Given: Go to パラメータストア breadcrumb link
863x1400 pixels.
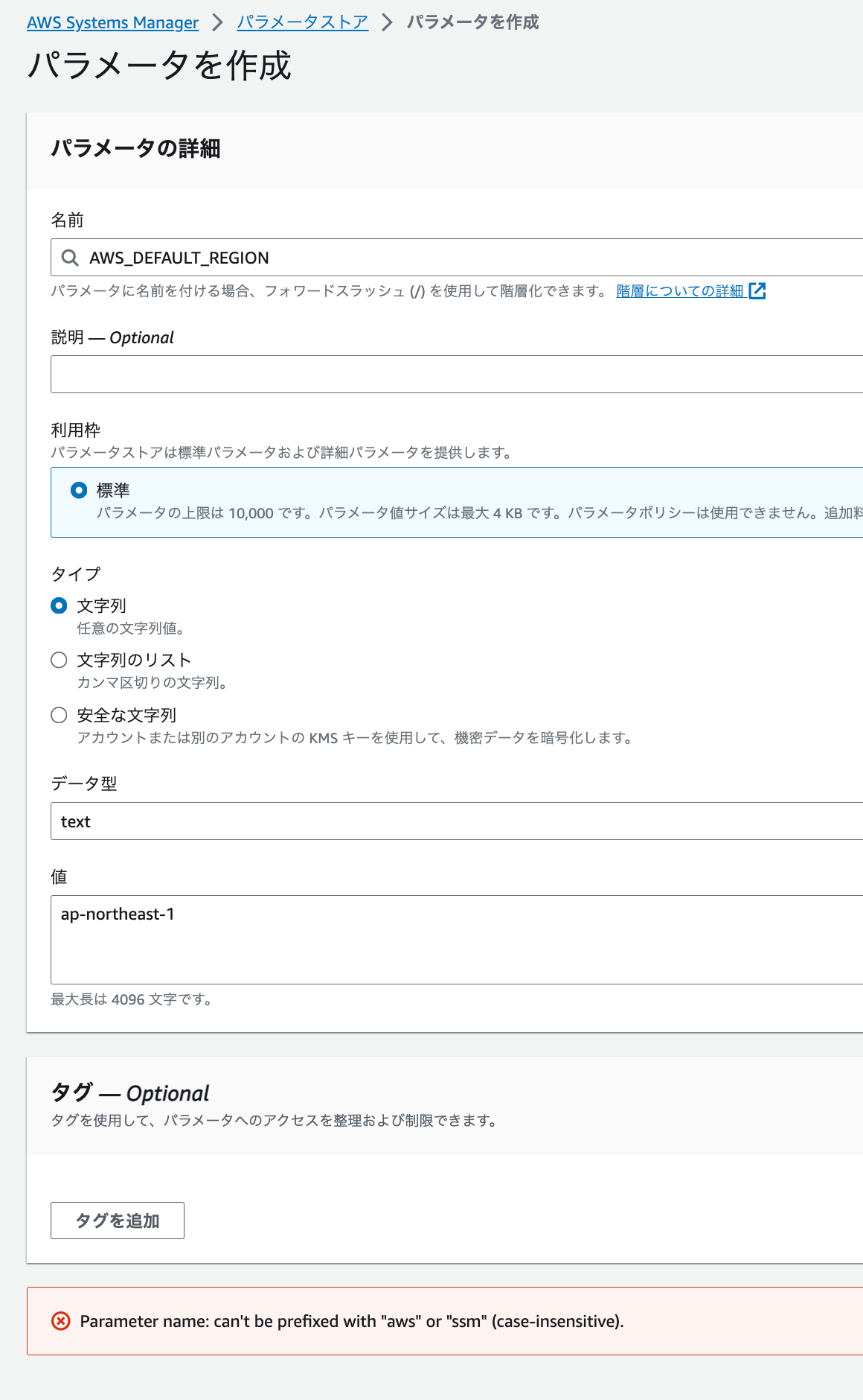Looking at the screenshot, I should tap(302, 22).
